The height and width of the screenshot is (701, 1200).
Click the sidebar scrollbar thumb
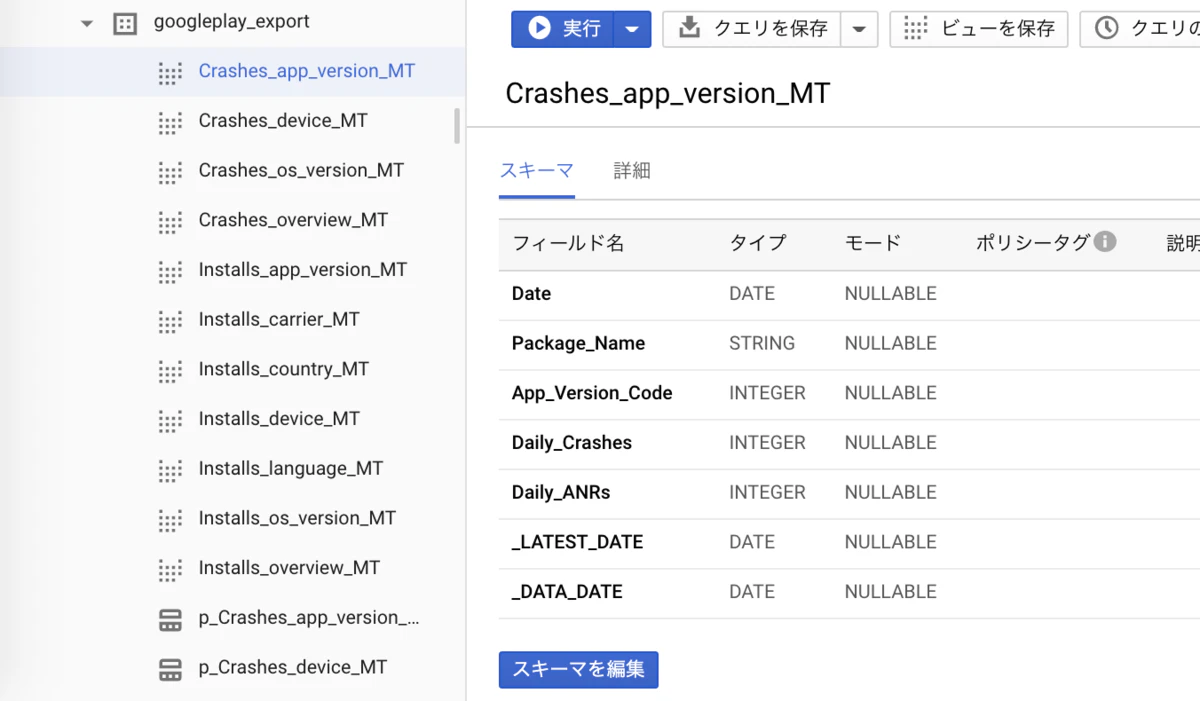coord(457,125)
